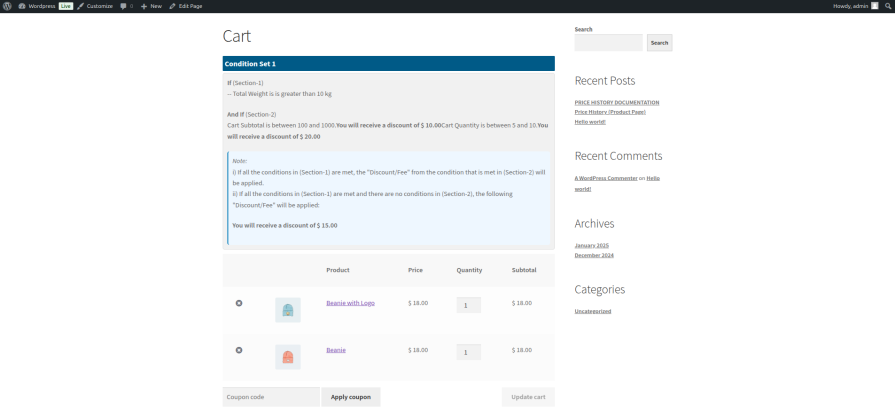
Task: Click the Coupon code input field
Action: tap(271, 397)
